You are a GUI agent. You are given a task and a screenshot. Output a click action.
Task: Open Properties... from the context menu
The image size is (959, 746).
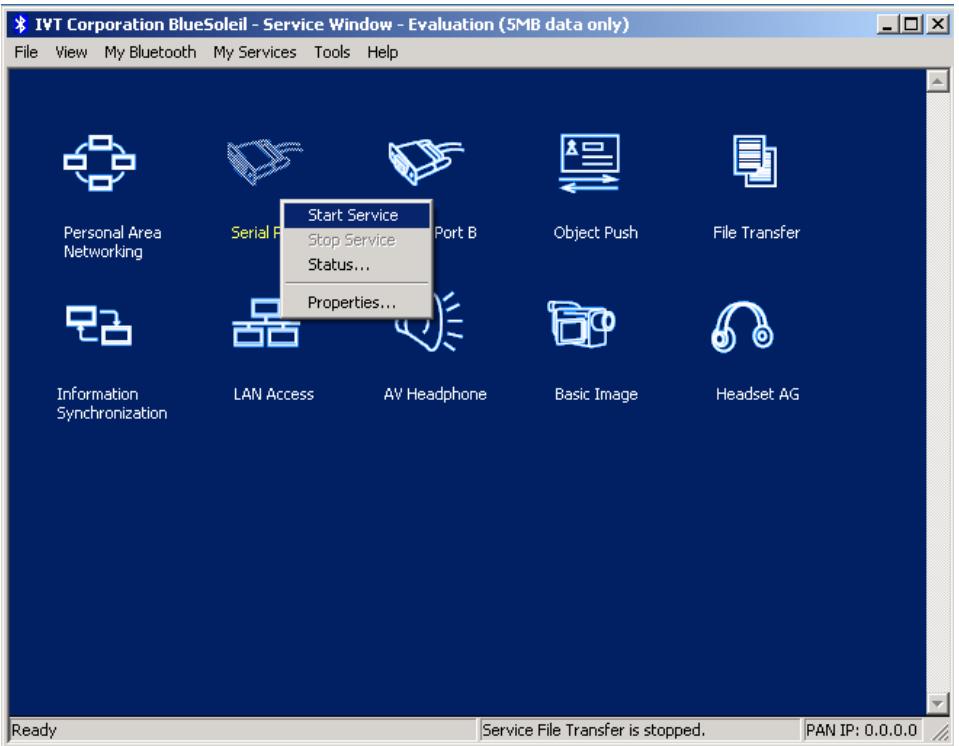pos(357,302)
